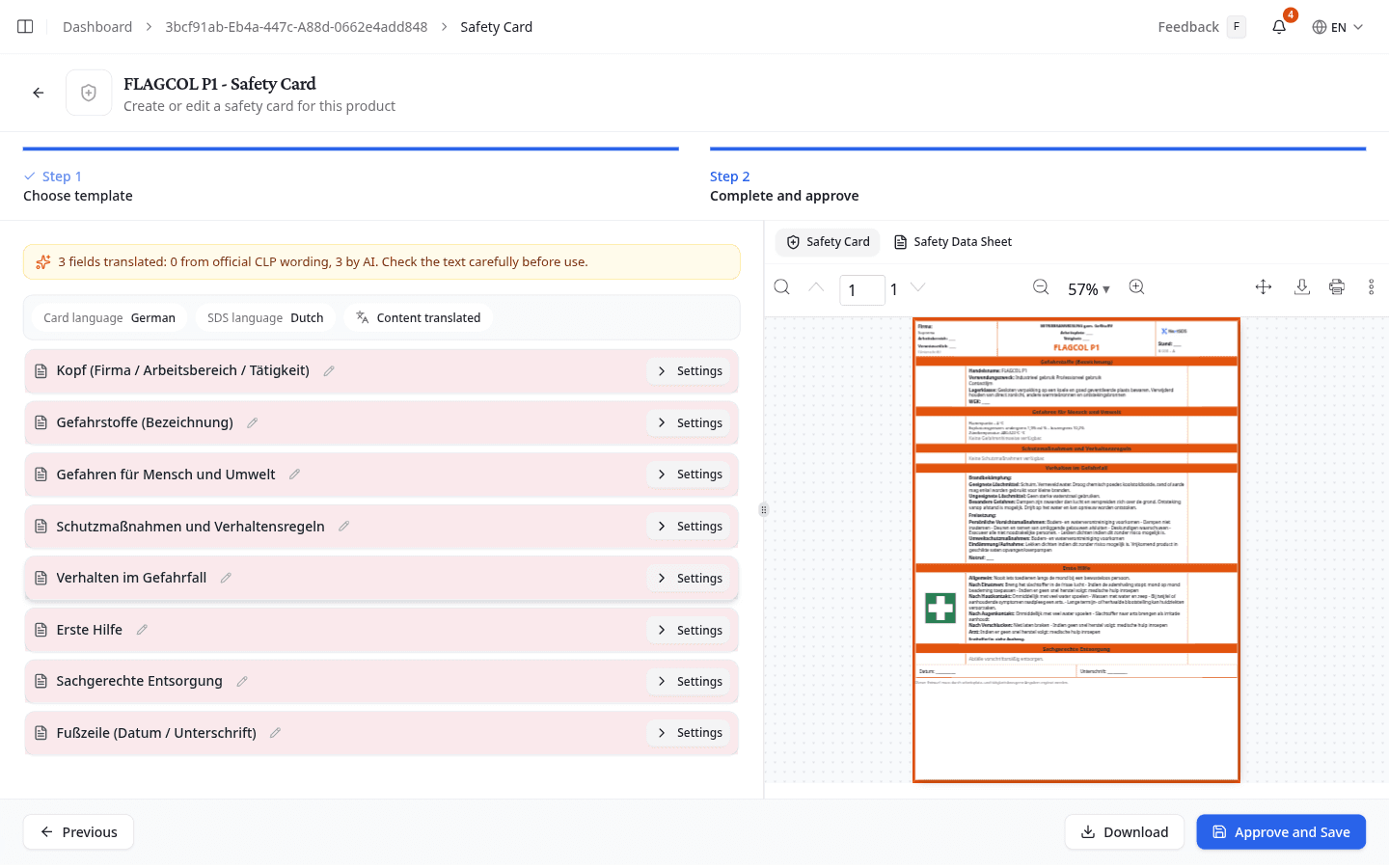Click the Previous button
The height and width of the screenshot is (868, 1389).
78,832
